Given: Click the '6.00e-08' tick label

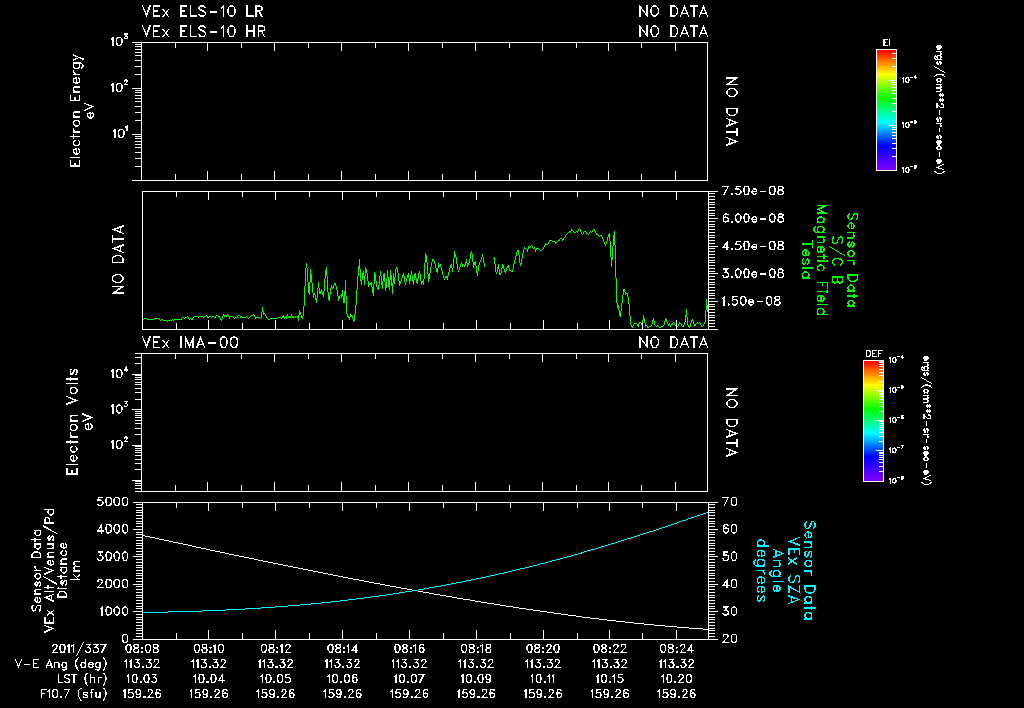Looking at the screenshot, I should (x=753, y=218).
